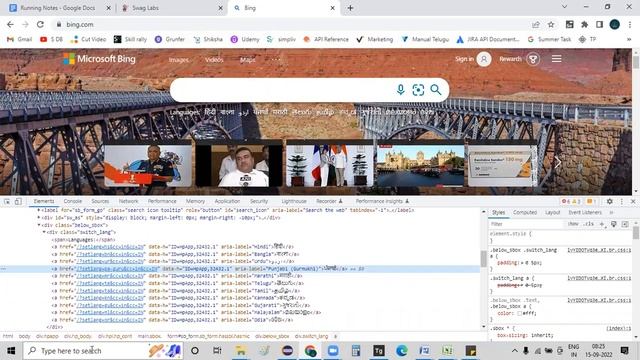Open Videos link on Bing
The image size is (640, 360).
click(x=214, y=60)
